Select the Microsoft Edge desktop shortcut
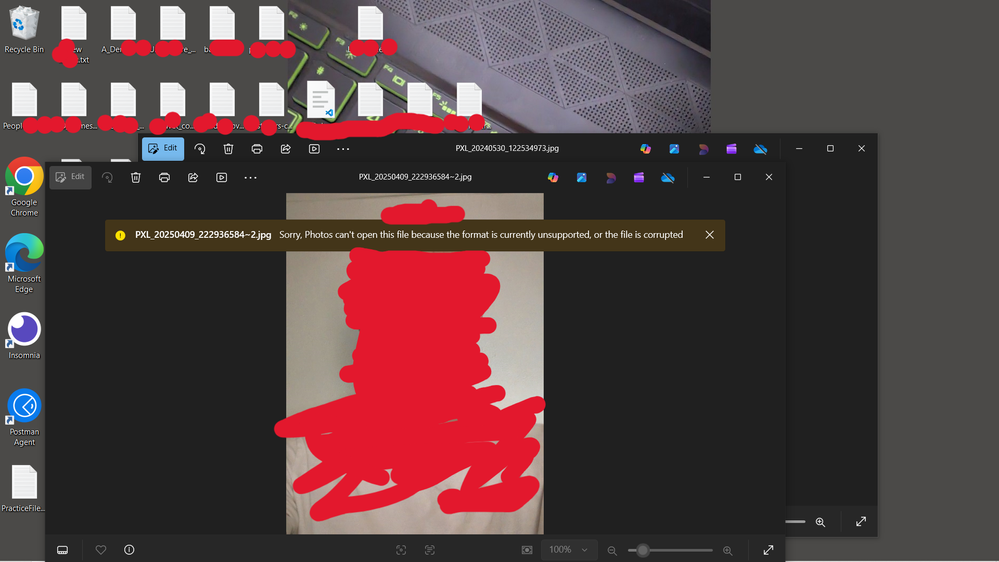 (24, 263)
